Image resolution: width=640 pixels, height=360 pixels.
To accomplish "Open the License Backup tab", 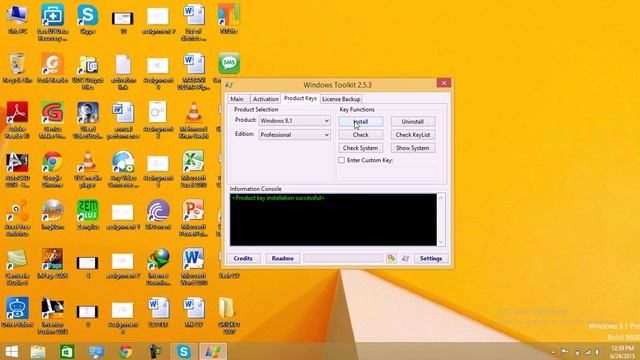I will coord(341,99).
